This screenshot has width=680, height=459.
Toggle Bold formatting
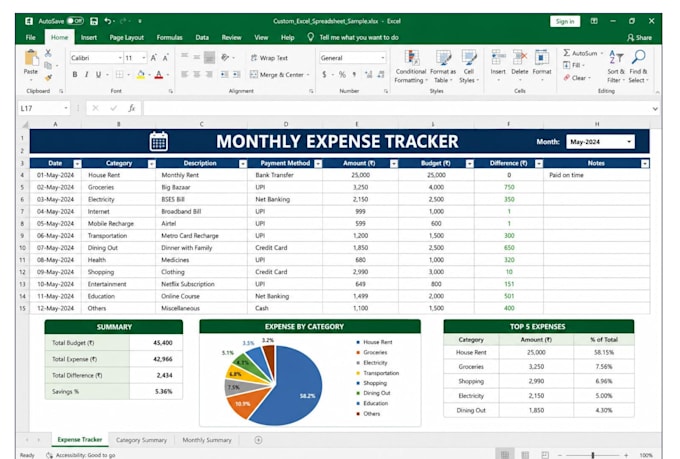[75, 75]
